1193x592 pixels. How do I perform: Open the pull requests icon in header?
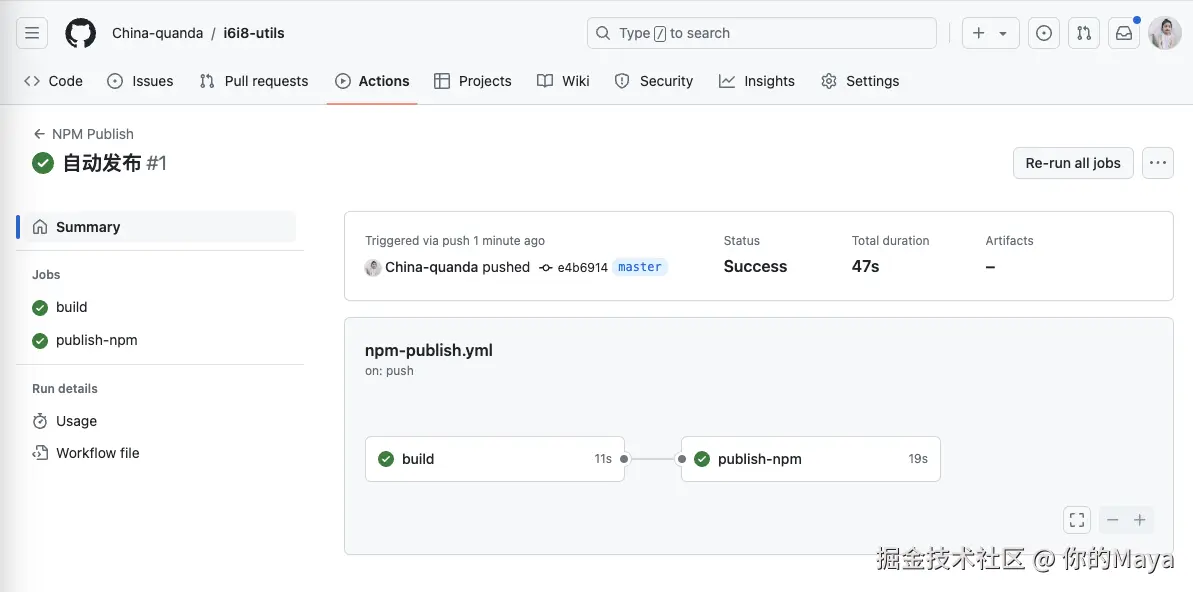click(x=1084, y=33)
